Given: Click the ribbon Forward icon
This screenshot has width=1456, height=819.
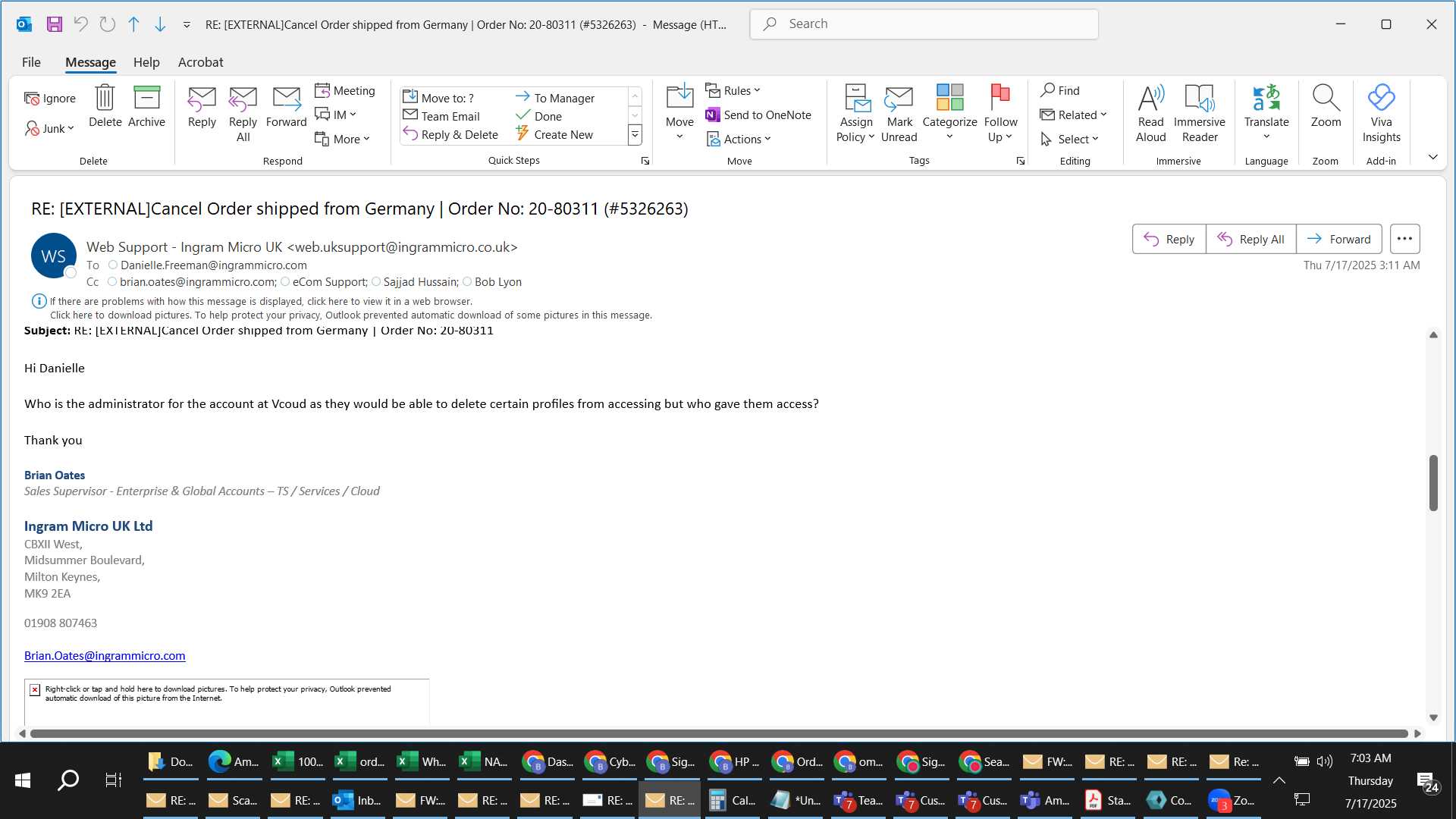Looking at the screenshot, I should 286,106.
